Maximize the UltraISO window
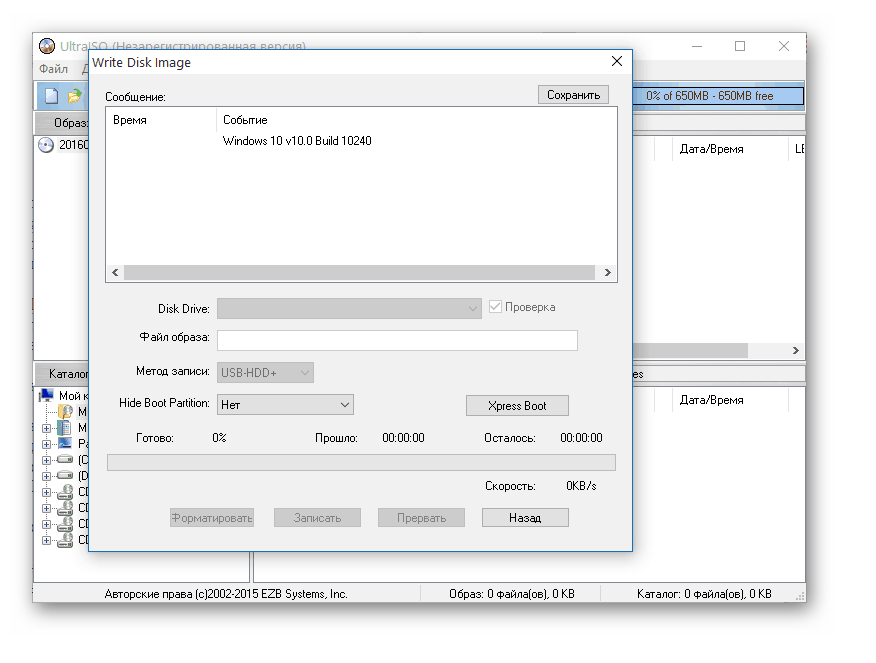Screen dimensions: 876x663 pyautogui.click(x=740, y=46)
